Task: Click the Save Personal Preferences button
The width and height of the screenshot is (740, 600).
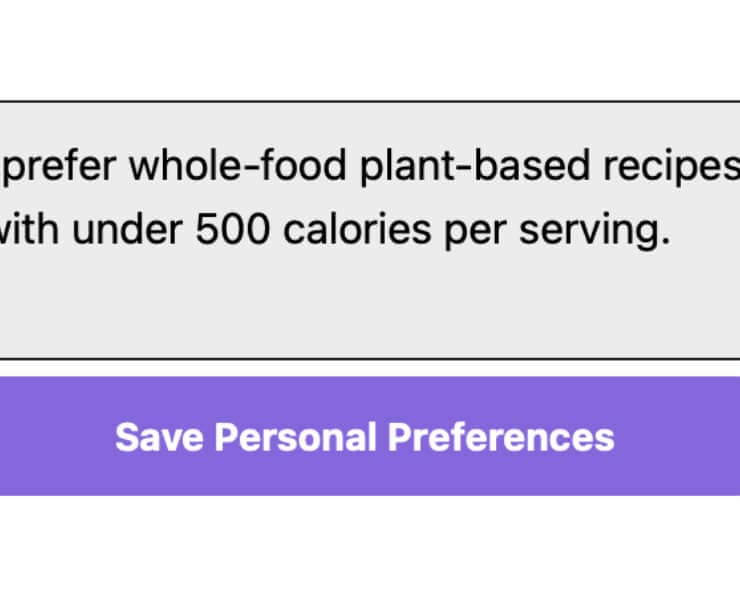Action: 365,437
